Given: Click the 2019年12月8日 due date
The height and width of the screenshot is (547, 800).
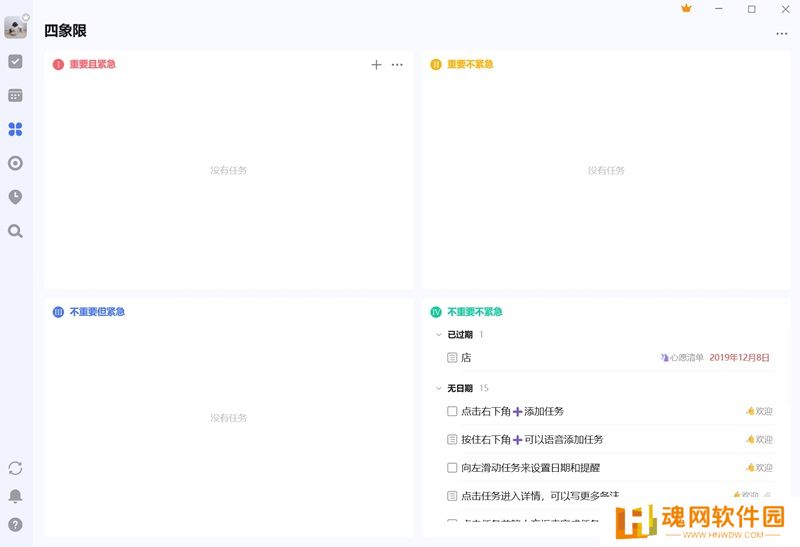Looking at the screenshot, I should tap(739, 358).
